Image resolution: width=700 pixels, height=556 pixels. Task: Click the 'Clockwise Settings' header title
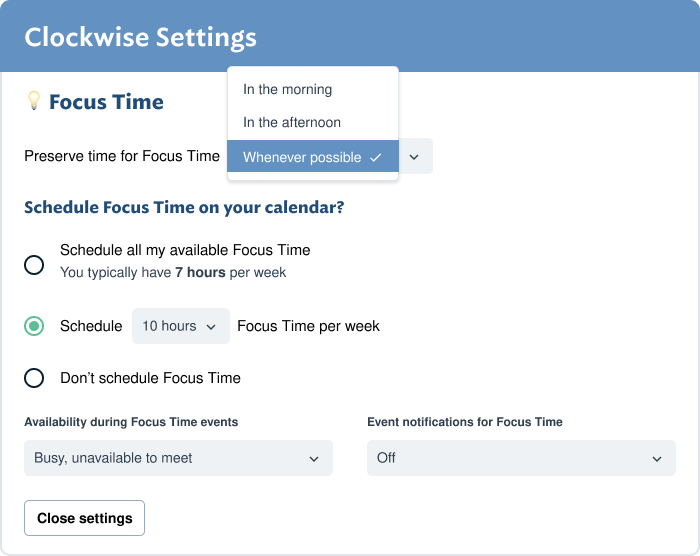coord(141,37)
